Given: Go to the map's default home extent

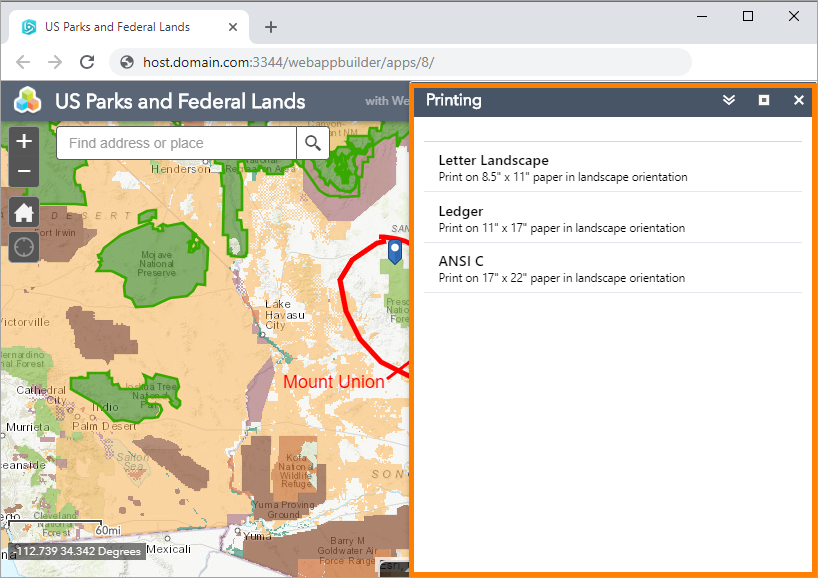Looking at the screenshot, I should click(x=24, y=212).
